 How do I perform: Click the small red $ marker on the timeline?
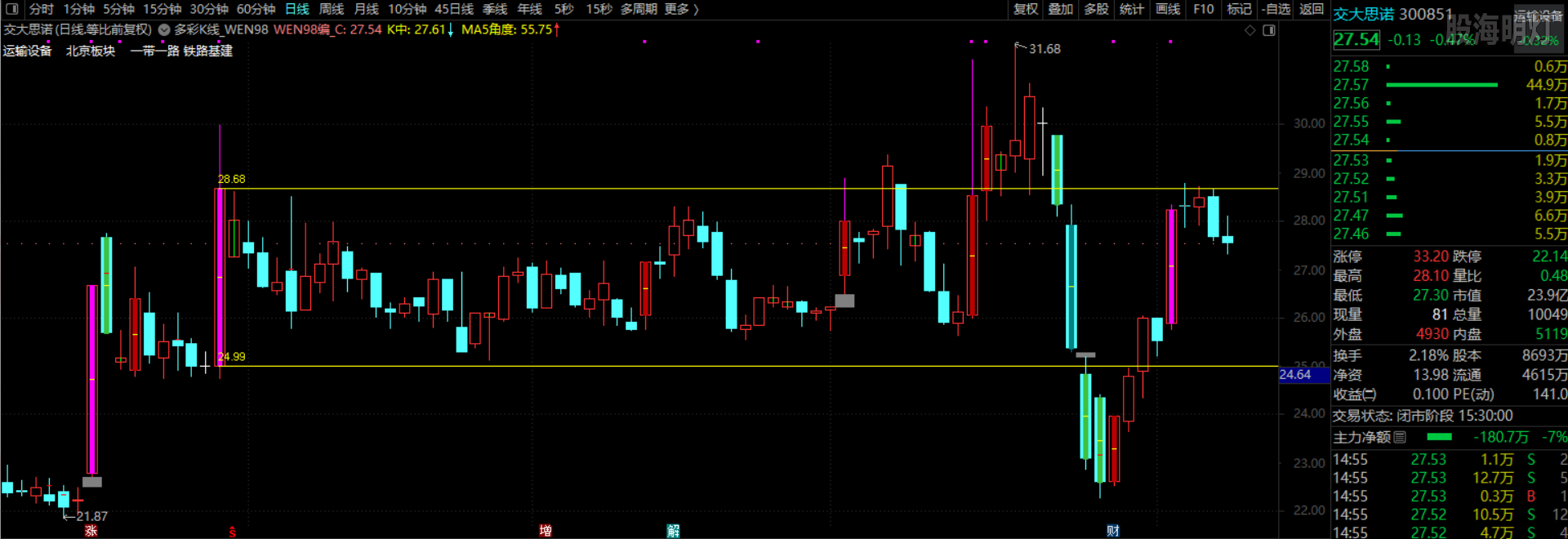233,532
